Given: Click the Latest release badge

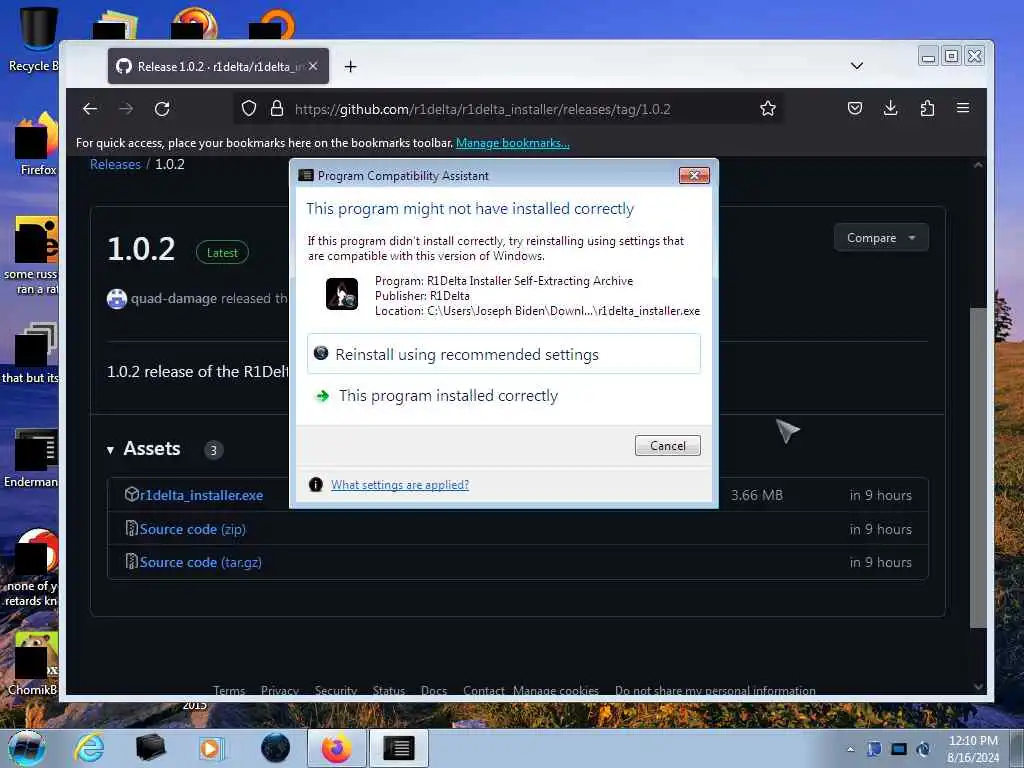Looking at the screenshot, I should [222, 253].
